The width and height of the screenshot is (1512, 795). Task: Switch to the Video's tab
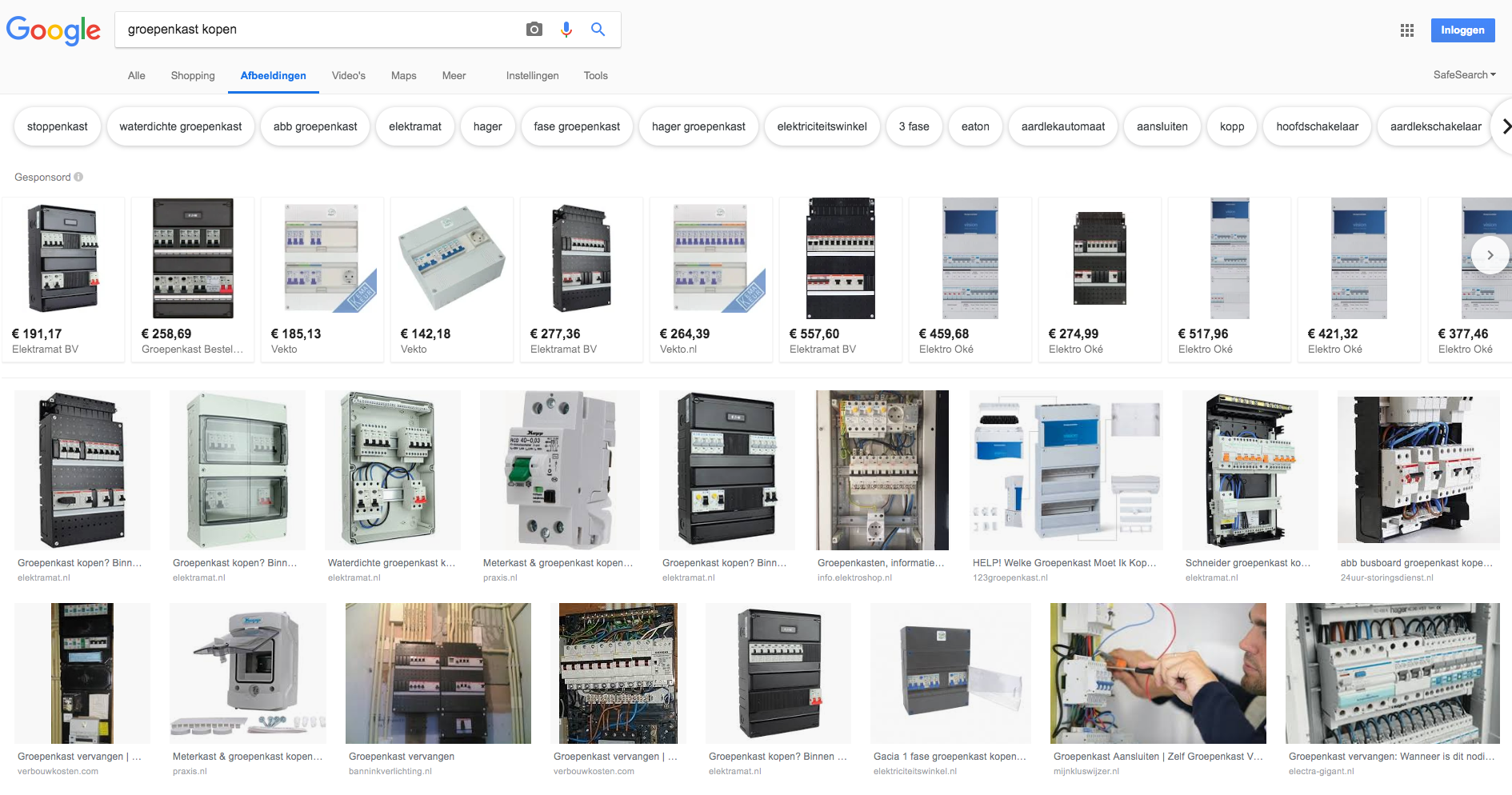point(348,75)
